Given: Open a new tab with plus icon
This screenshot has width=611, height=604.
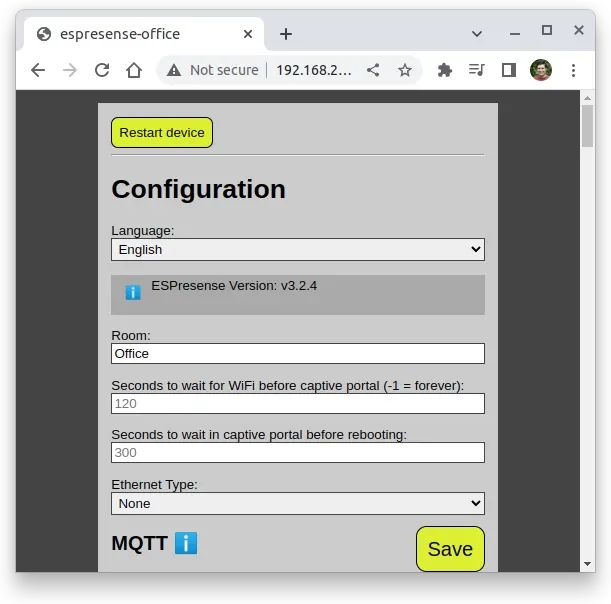Looking at the screenshot, I should (x=286, y=34).
